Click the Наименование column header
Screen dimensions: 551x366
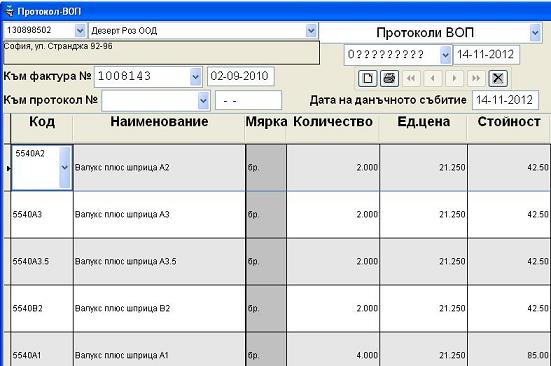(x=159, y=128)
